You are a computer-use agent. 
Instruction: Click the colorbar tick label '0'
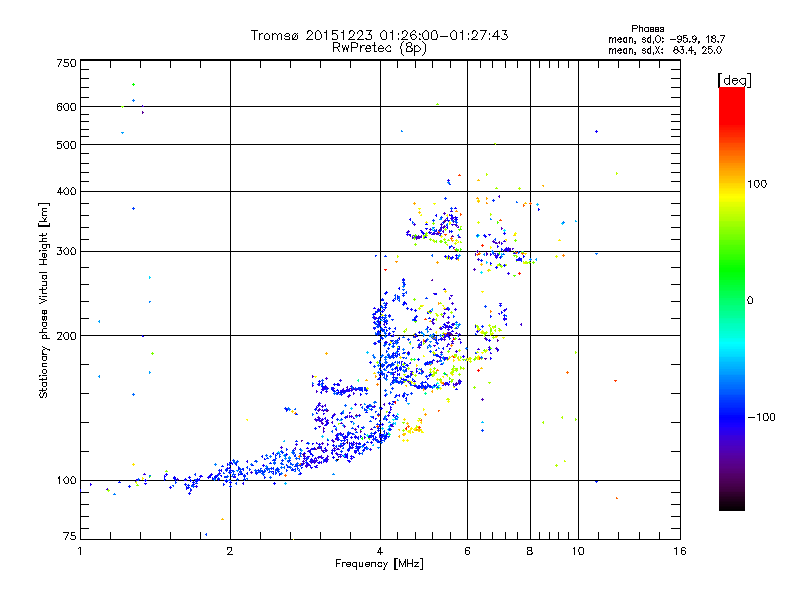click(x=750, y=301)
